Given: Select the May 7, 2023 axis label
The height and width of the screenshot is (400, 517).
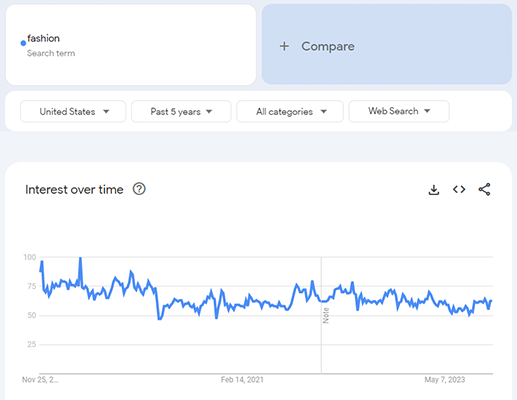Looking at the screenshot, I should pos(445,380).
